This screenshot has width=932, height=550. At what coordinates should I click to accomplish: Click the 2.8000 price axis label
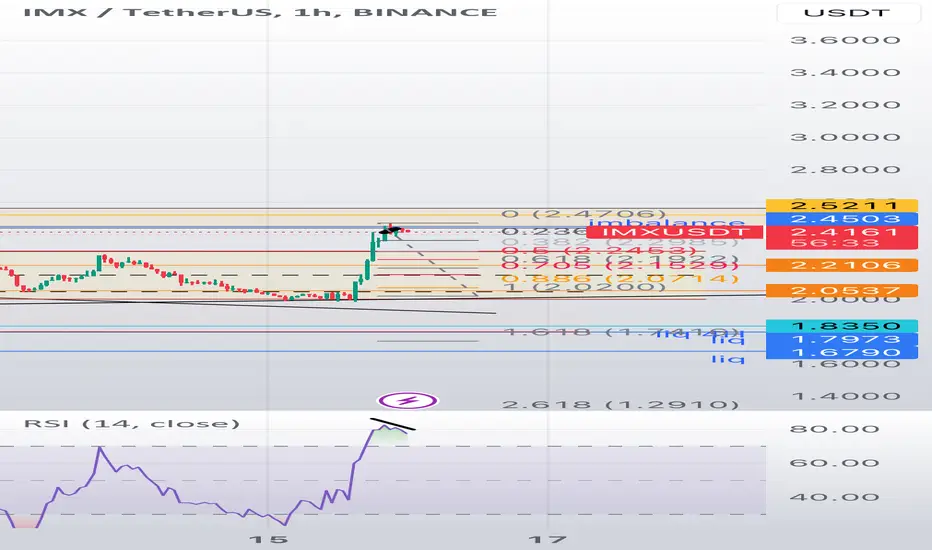pos(845,169)
